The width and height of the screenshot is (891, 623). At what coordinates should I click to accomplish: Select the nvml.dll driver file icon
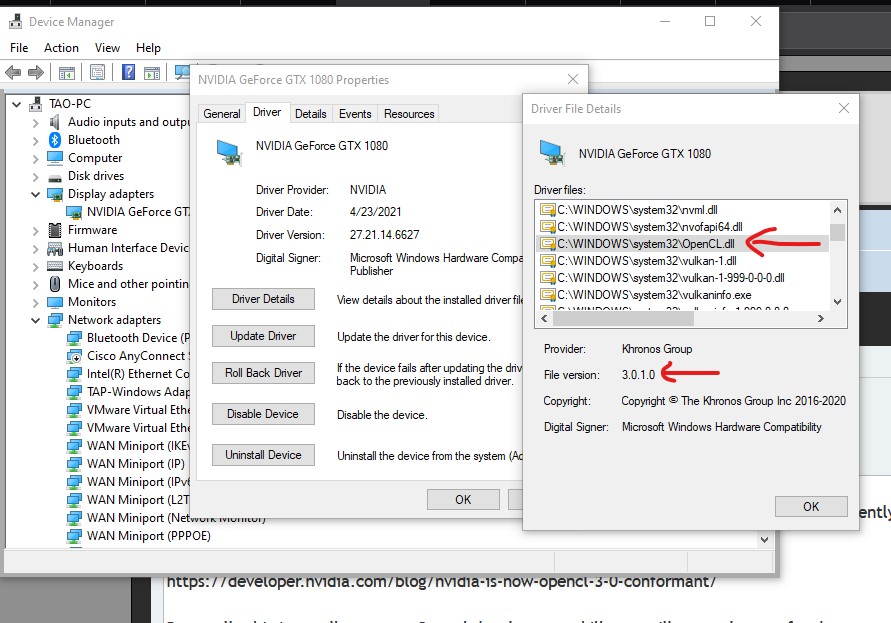tap(547, 210)
